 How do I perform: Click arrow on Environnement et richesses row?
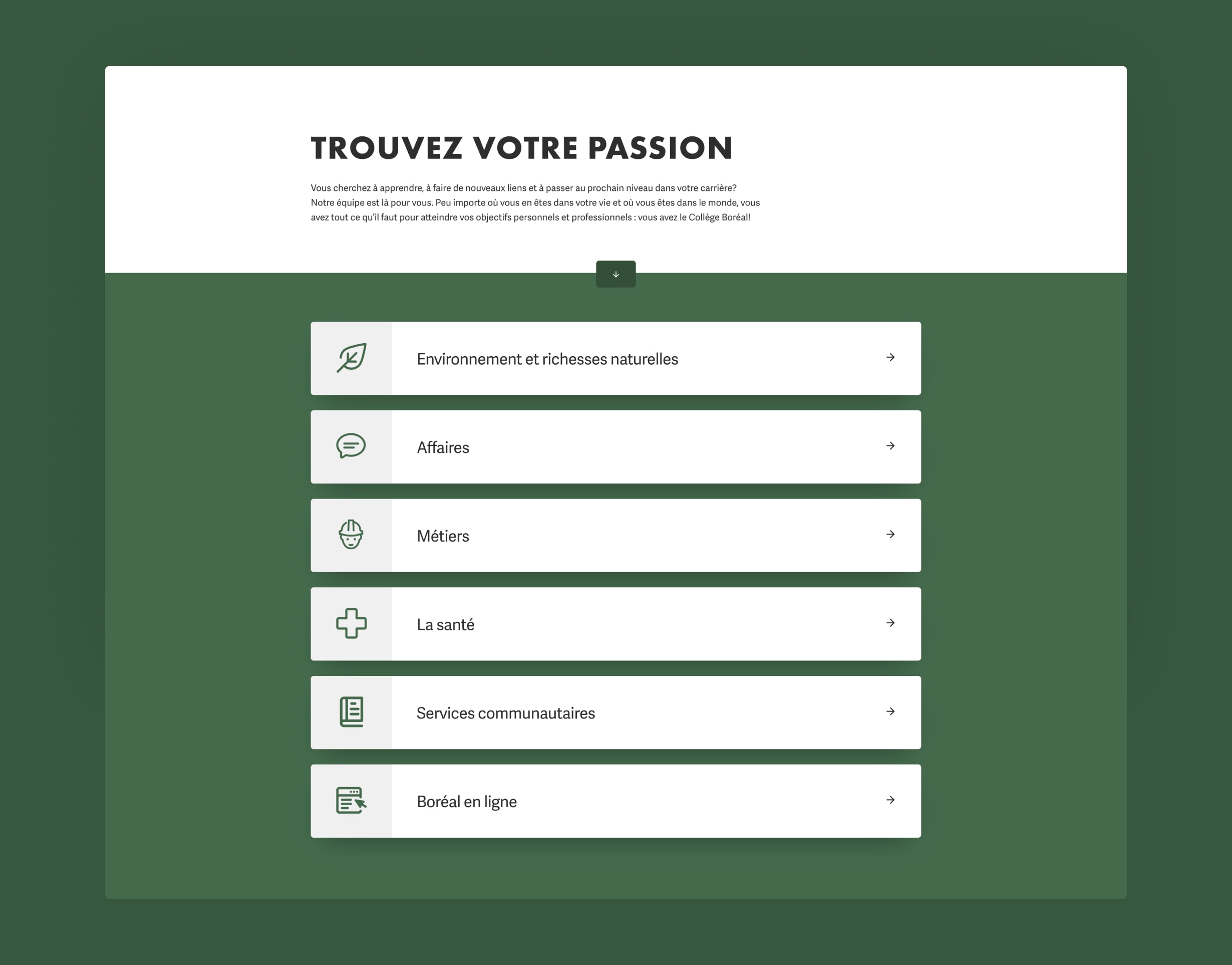[x=890, y=357]
